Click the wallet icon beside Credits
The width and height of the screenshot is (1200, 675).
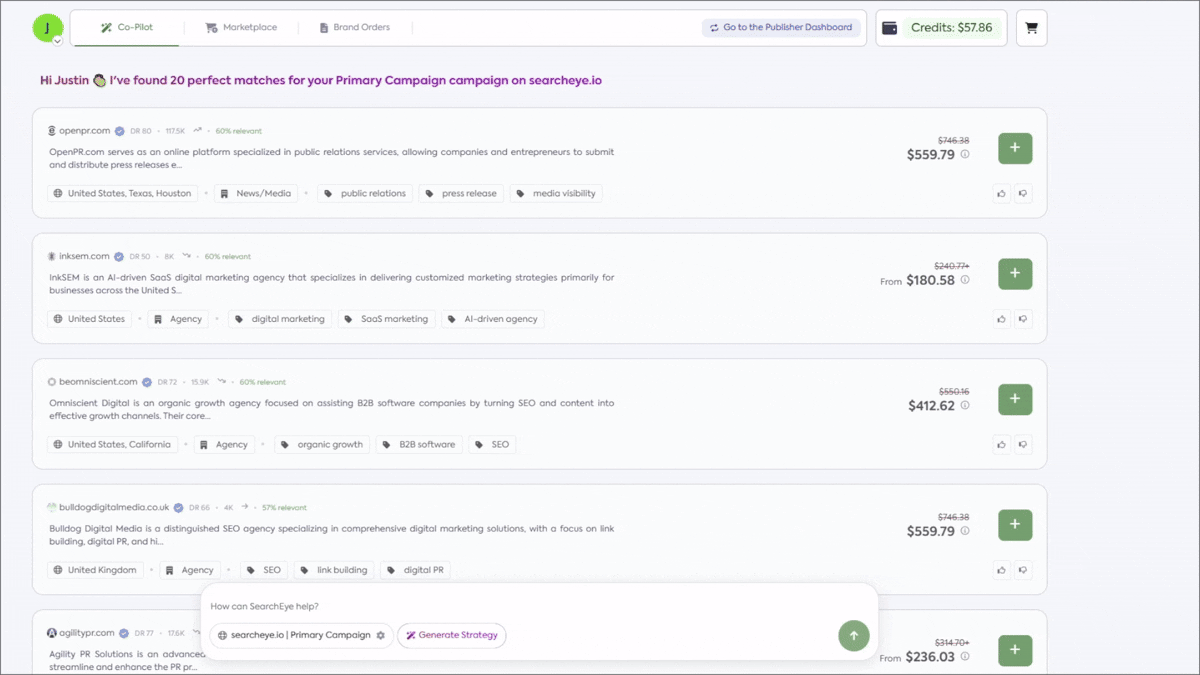[x=889, y=28]
